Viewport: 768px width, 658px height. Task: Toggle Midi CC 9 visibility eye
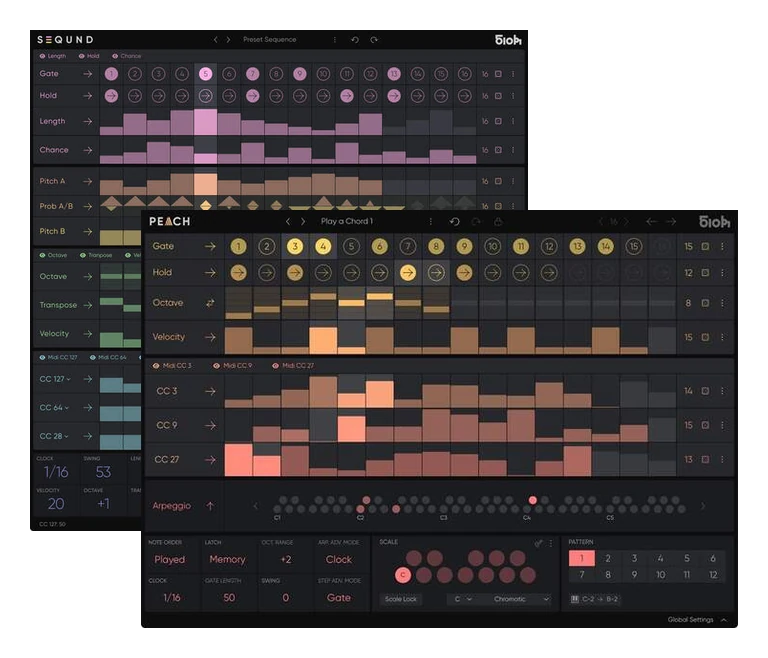click(x=216, y=366)
